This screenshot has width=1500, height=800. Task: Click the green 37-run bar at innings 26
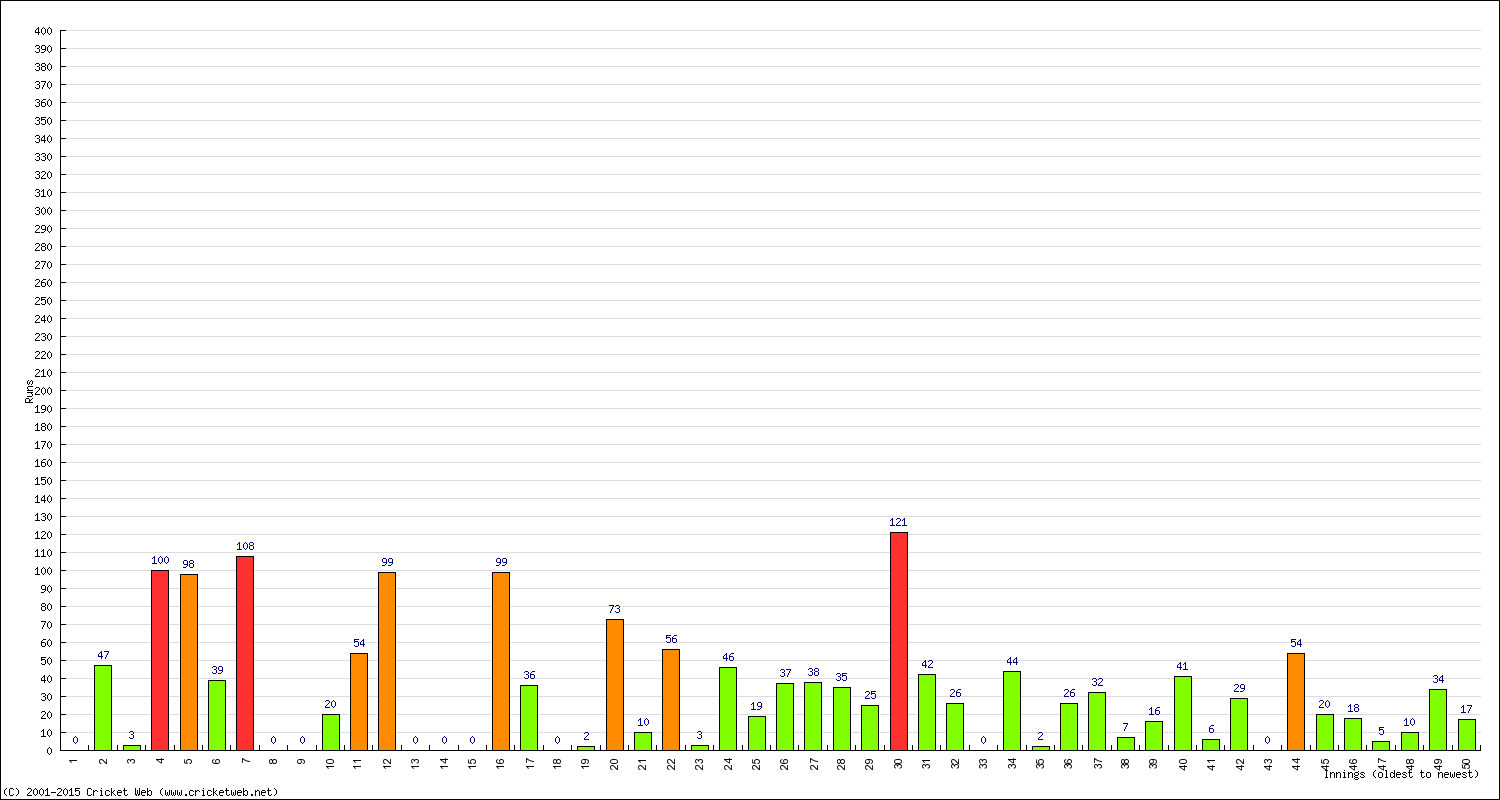[x=785, y=717]
